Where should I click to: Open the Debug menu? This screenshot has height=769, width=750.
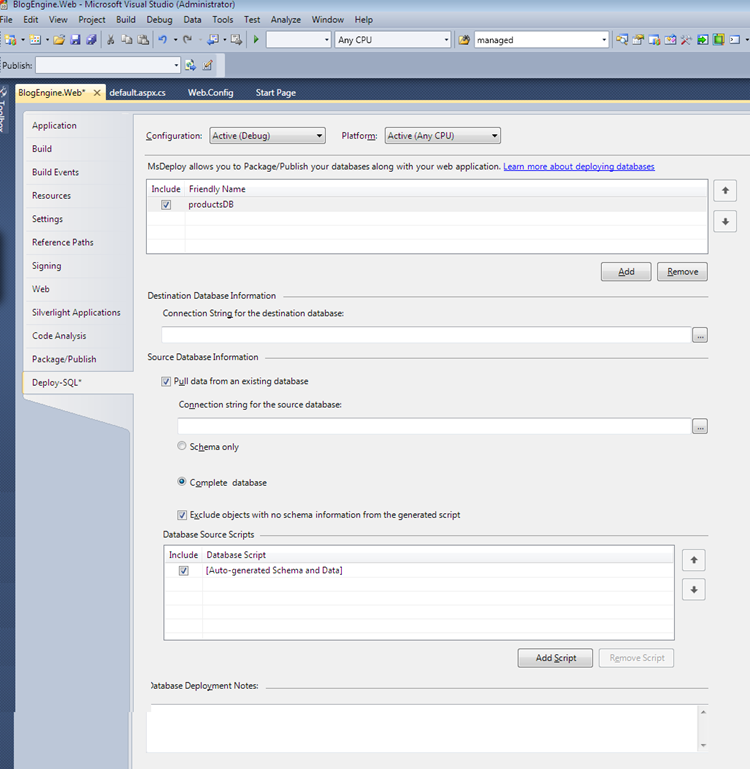pyautogui.click(x=159, y=20)
